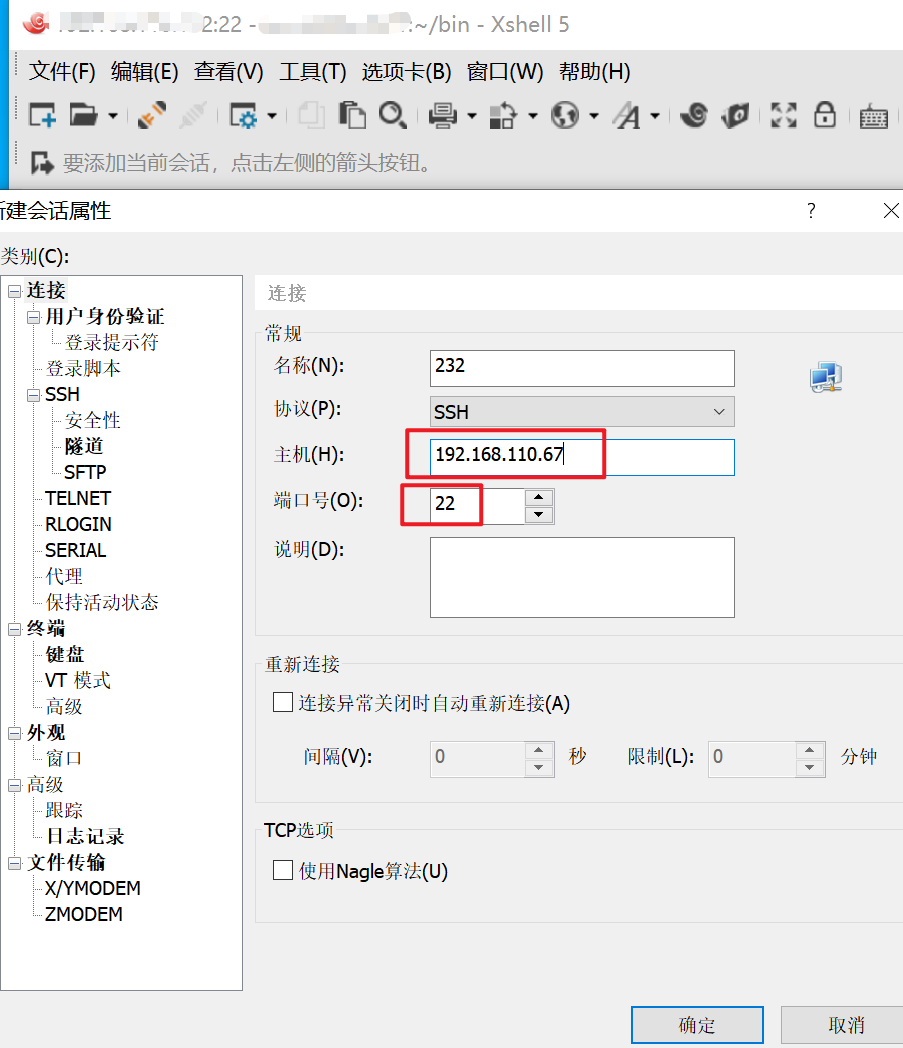This screenshot has height=1048, width=903.
Task: Collapse the 外观 tree node
Action: (14, 734)
